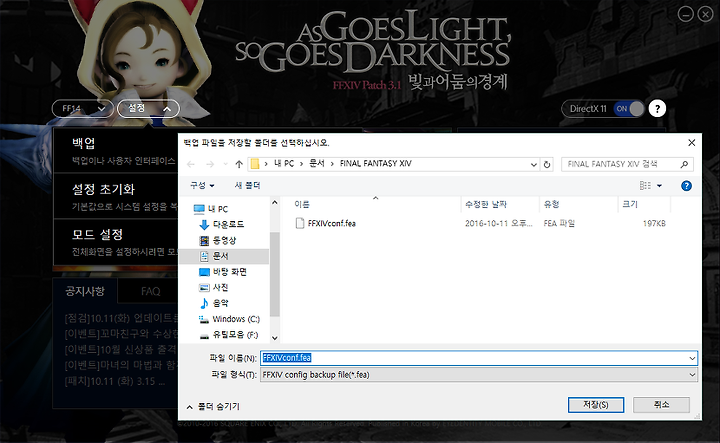This screenshot has width=720, height=443.
Task: Open 동영상 folder in navigation pane
Action: [218, 240]
